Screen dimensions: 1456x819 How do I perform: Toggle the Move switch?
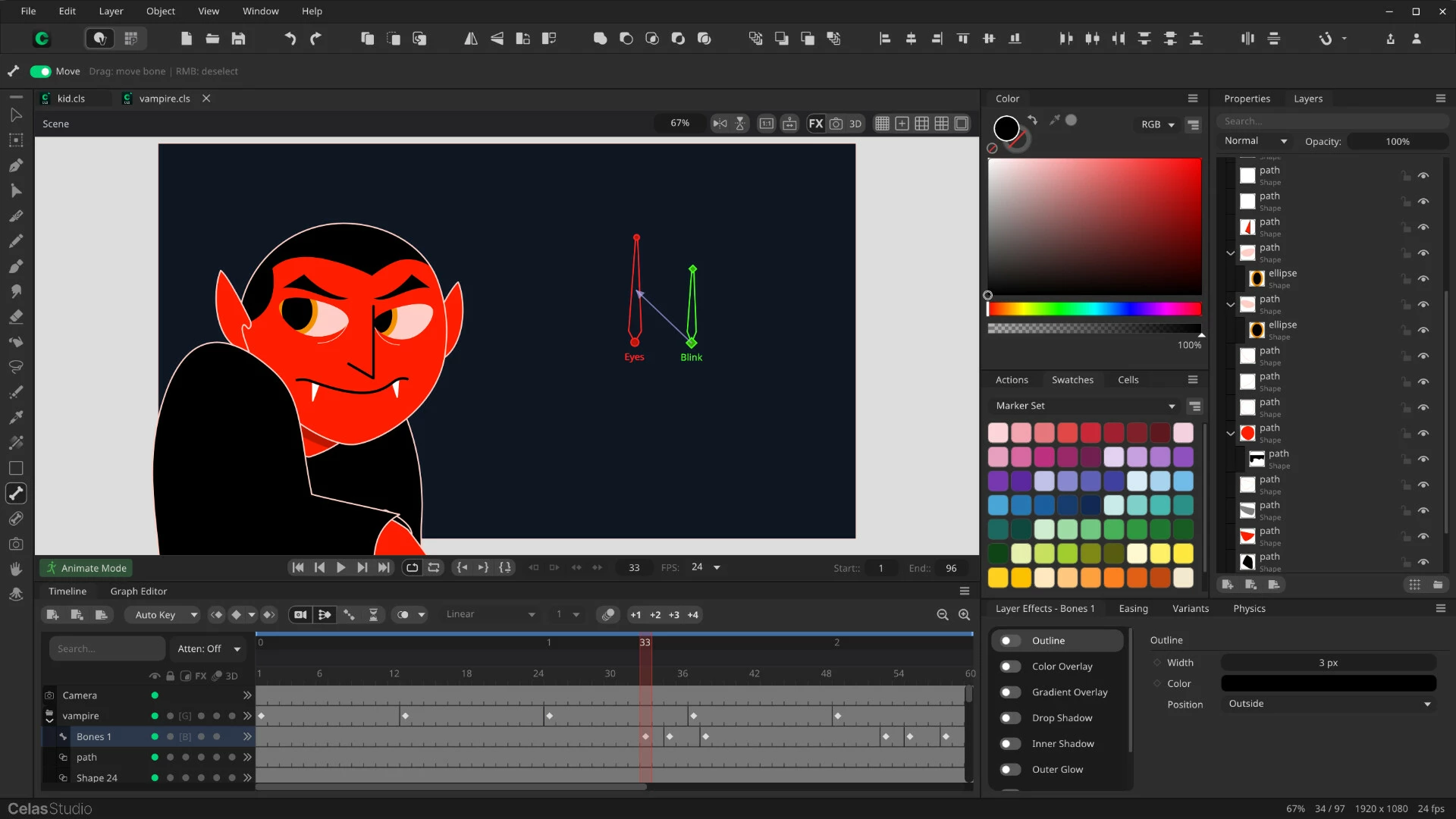pos(40,71)
